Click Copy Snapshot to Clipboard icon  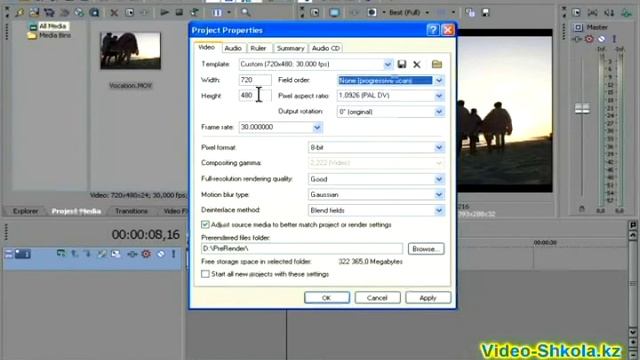(470, 13)
